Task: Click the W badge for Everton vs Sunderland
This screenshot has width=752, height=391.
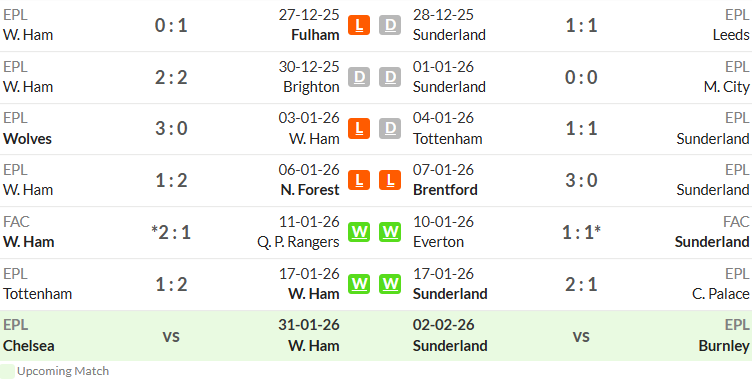Action: pos(390,232)
